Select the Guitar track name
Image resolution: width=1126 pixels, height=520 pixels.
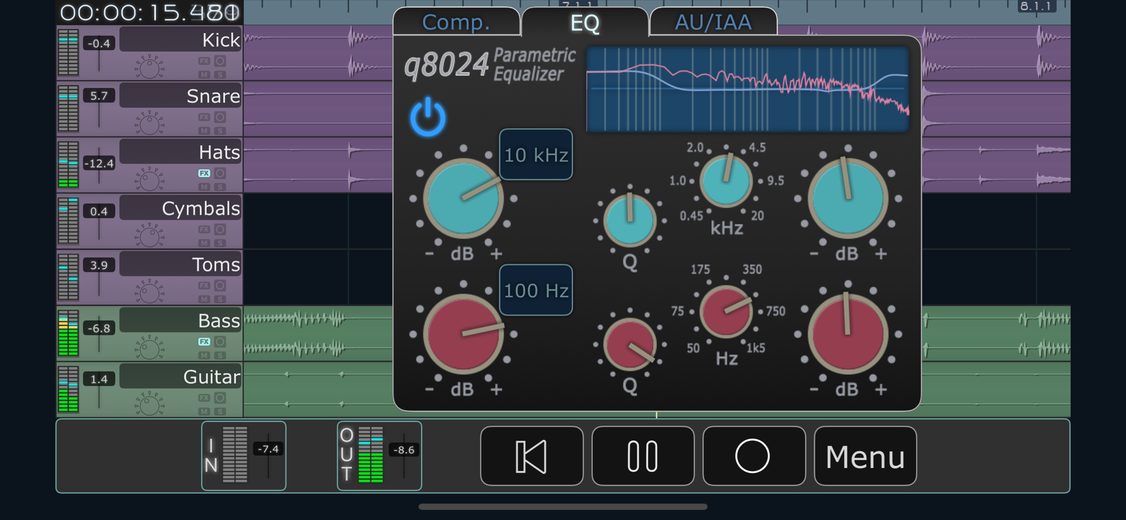(181, 376)
